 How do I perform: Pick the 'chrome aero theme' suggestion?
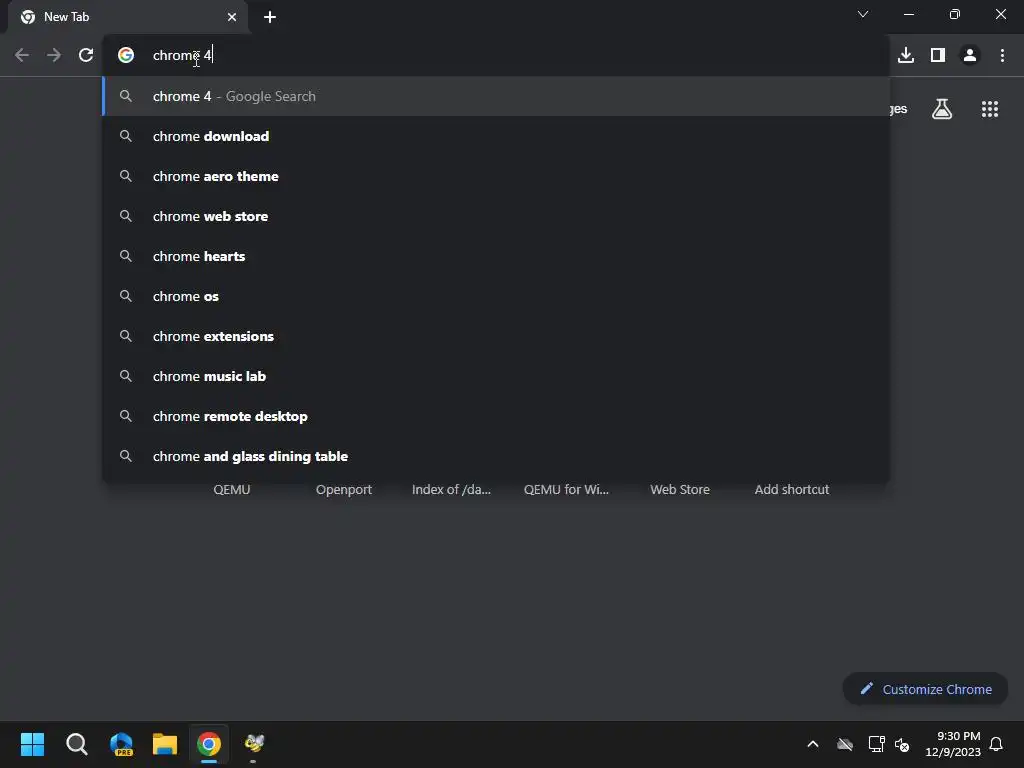[496, 176]
